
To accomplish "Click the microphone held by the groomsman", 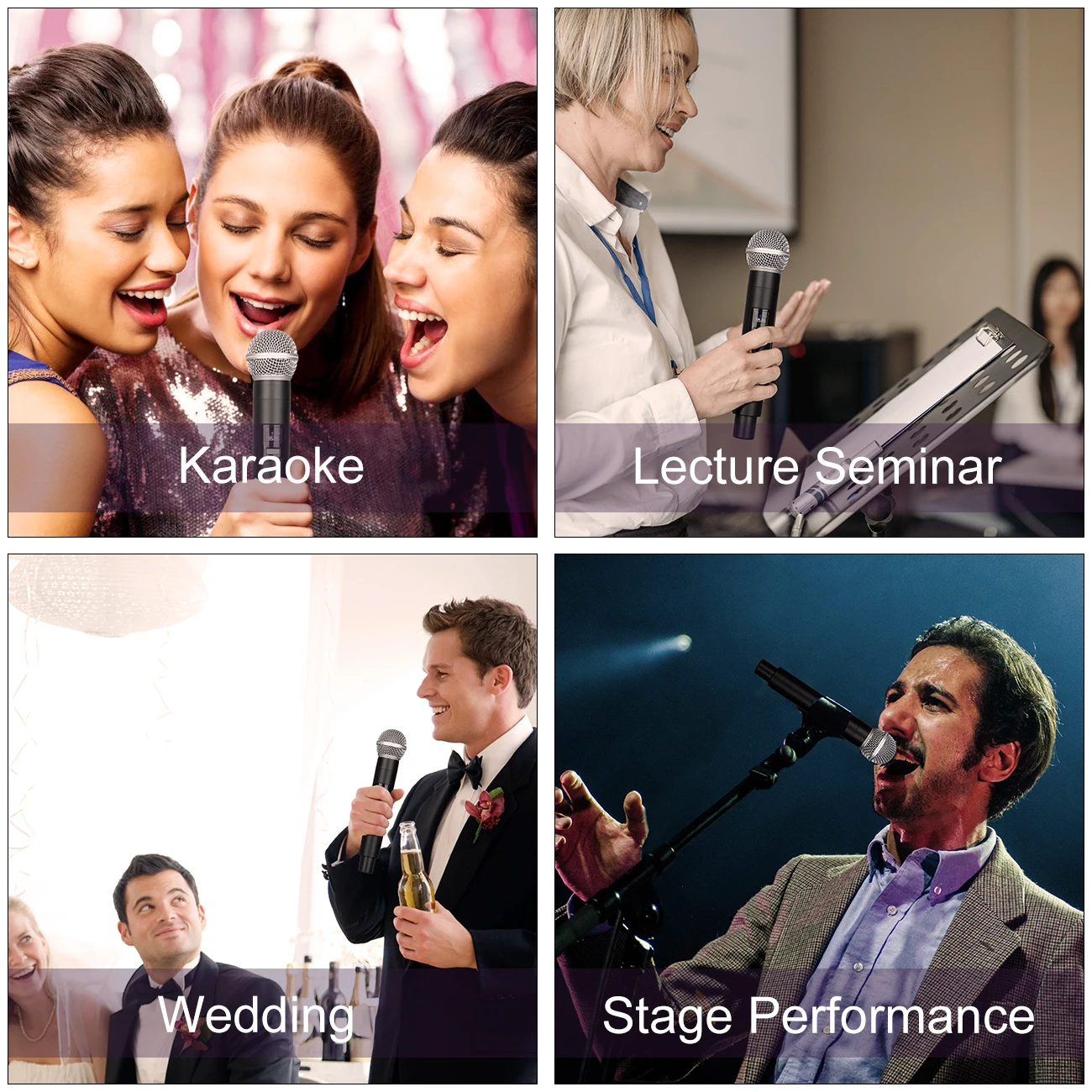I will coord(382,800).
